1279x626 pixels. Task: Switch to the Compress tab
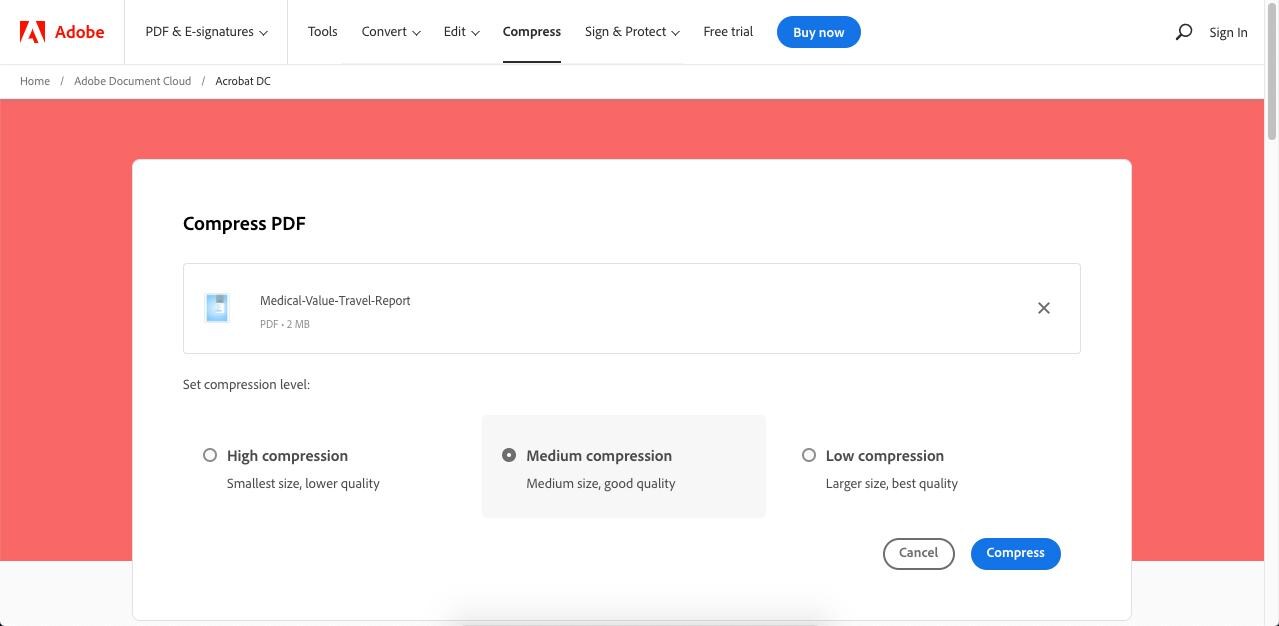click(531, 31)
